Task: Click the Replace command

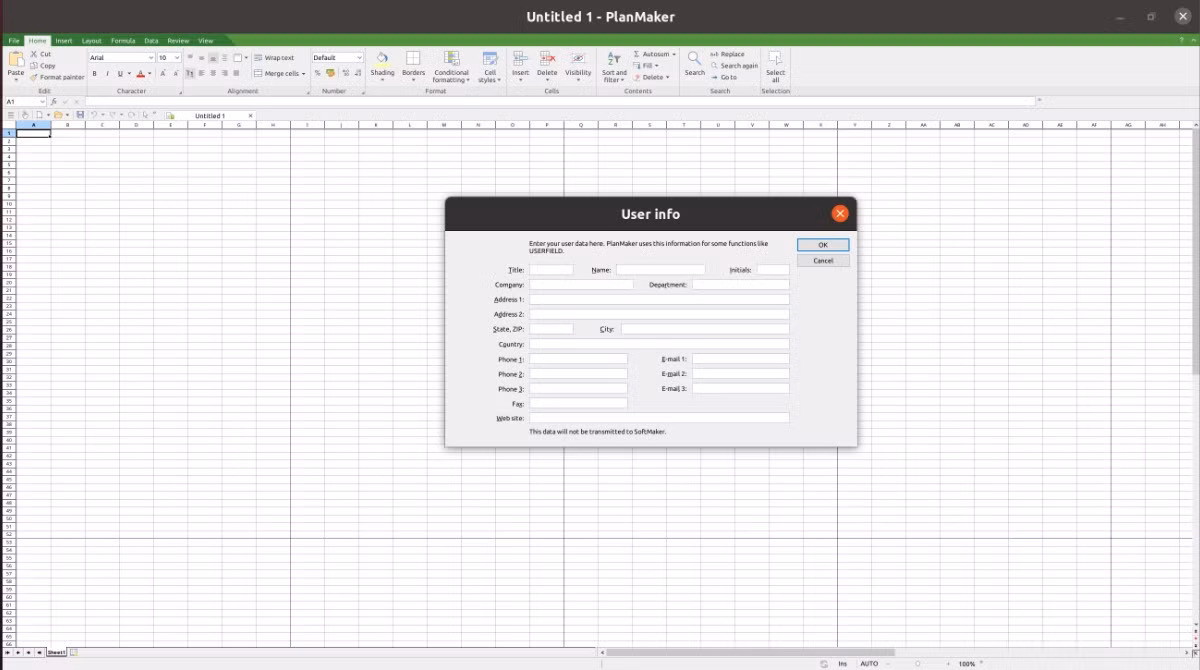Action: (x=729, y=54)
